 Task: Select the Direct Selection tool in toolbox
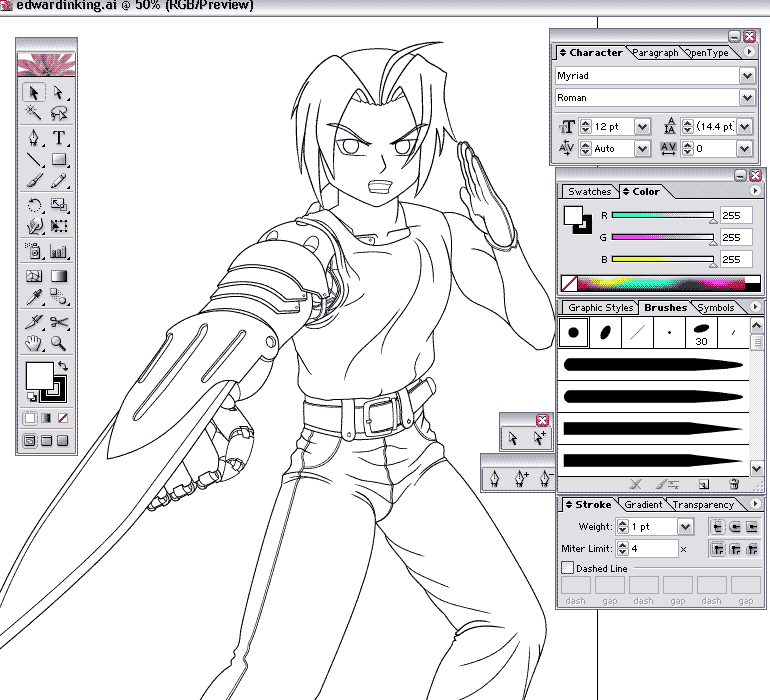point(59,92)
